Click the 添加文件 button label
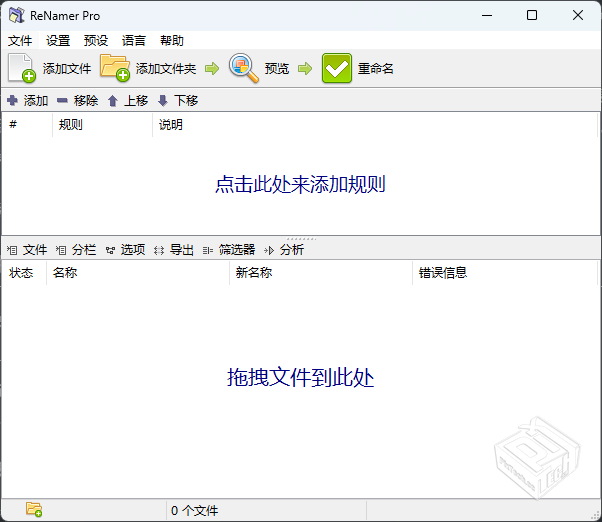 tap(67, 69)
